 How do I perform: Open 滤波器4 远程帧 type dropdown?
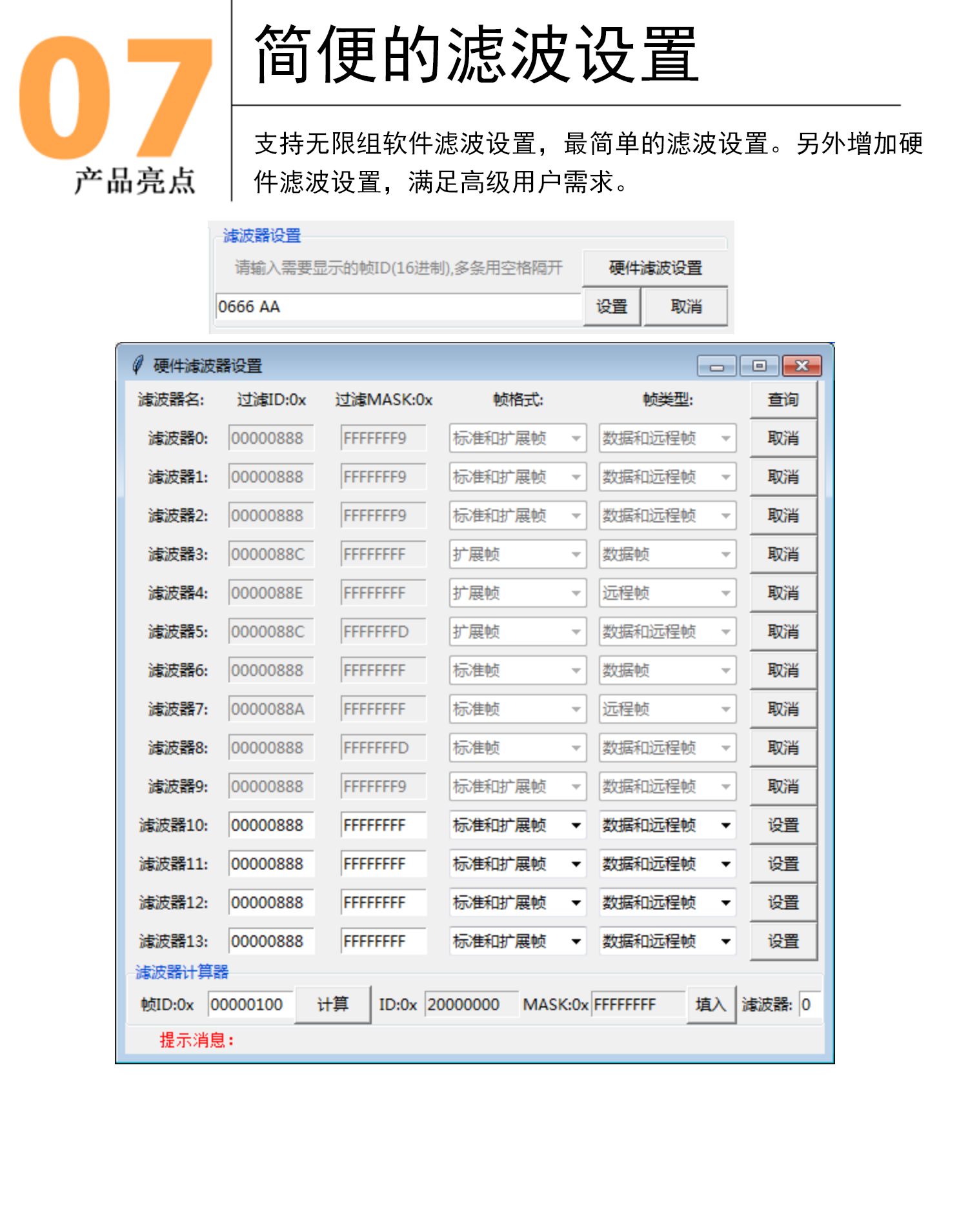[x=667, y=593]
